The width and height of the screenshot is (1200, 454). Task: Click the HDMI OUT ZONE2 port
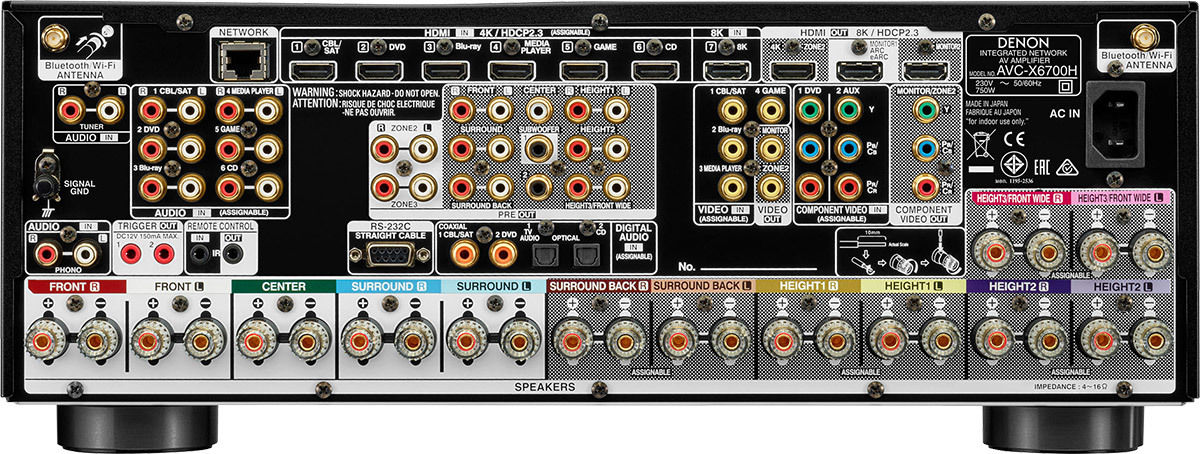[x=792, y=71]
